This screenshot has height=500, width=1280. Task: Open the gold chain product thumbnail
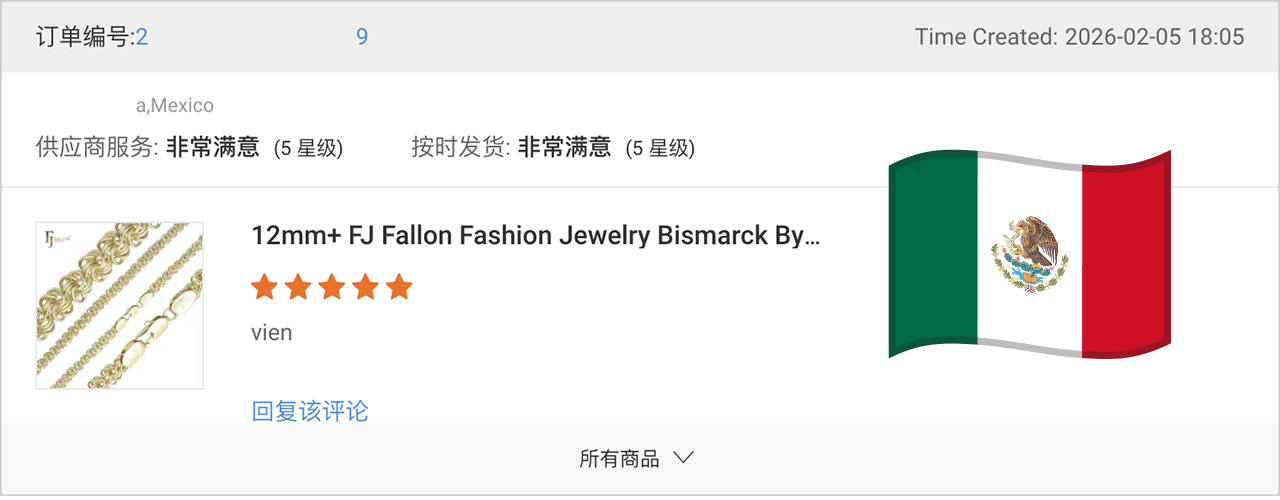(x=120, y=305)
